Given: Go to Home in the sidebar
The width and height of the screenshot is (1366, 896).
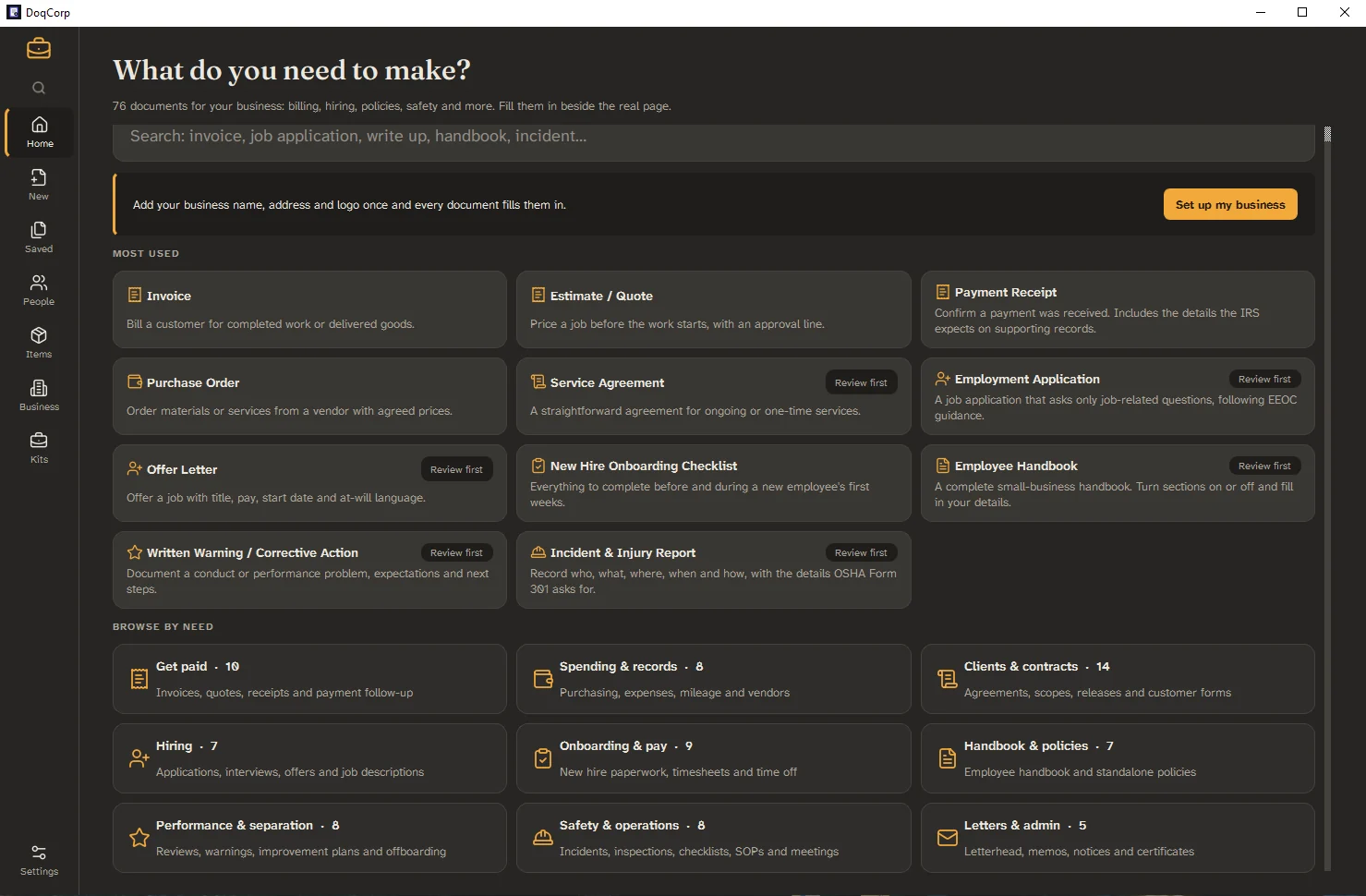Looking at the screenshot, I should tap(40, 132).
